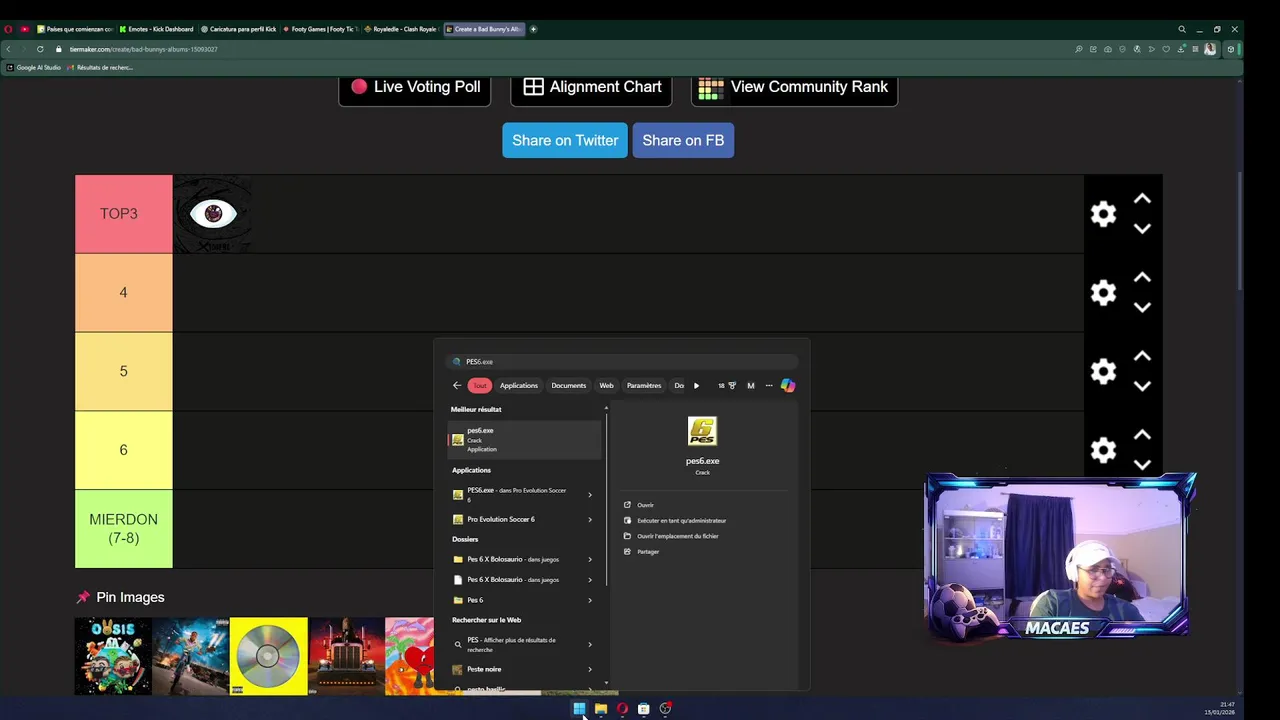1280x720 pixels.
Task: Open the three-dot more options in search
Action: click(769, 386)
